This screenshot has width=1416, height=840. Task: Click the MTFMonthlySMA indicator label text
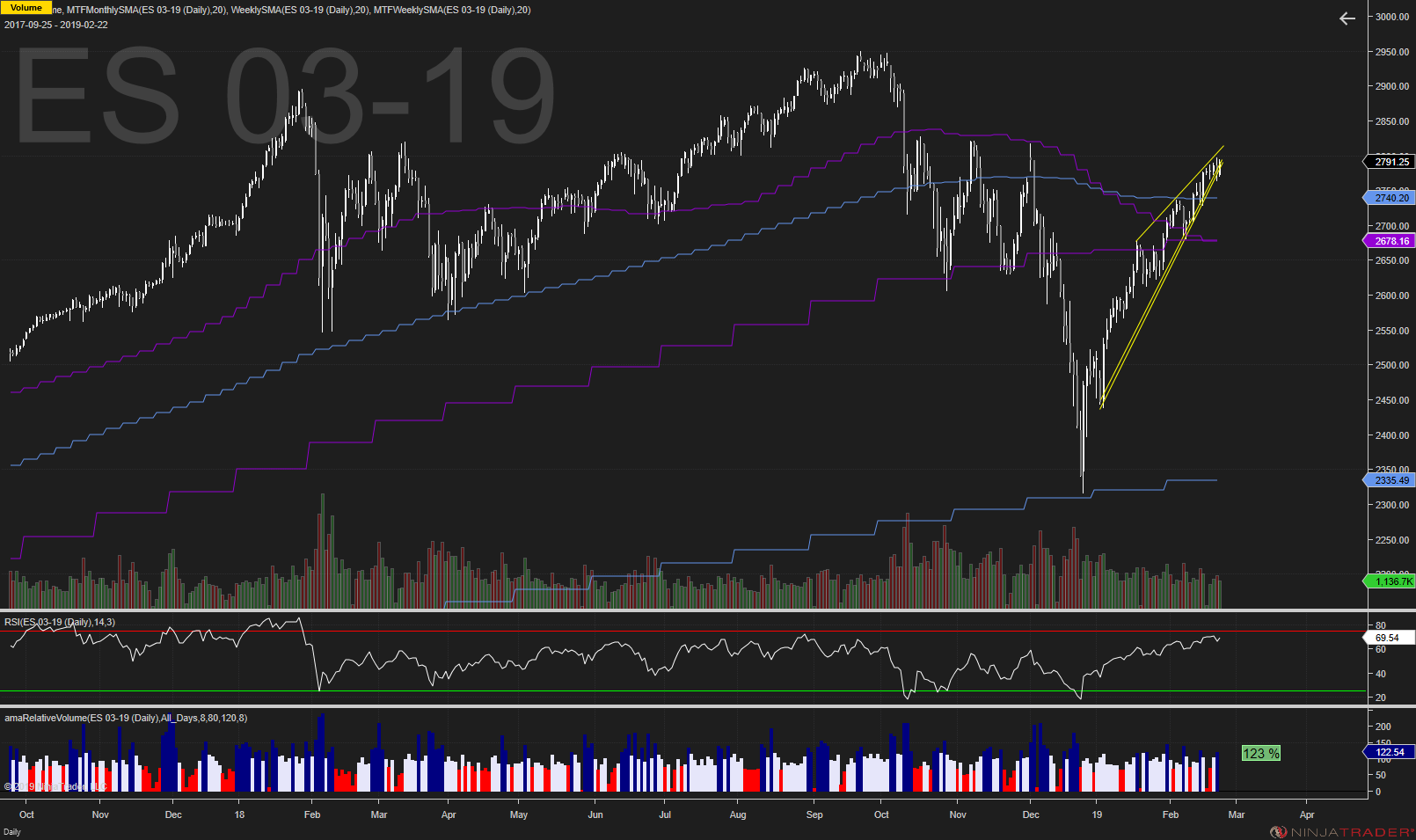(147, 10)
